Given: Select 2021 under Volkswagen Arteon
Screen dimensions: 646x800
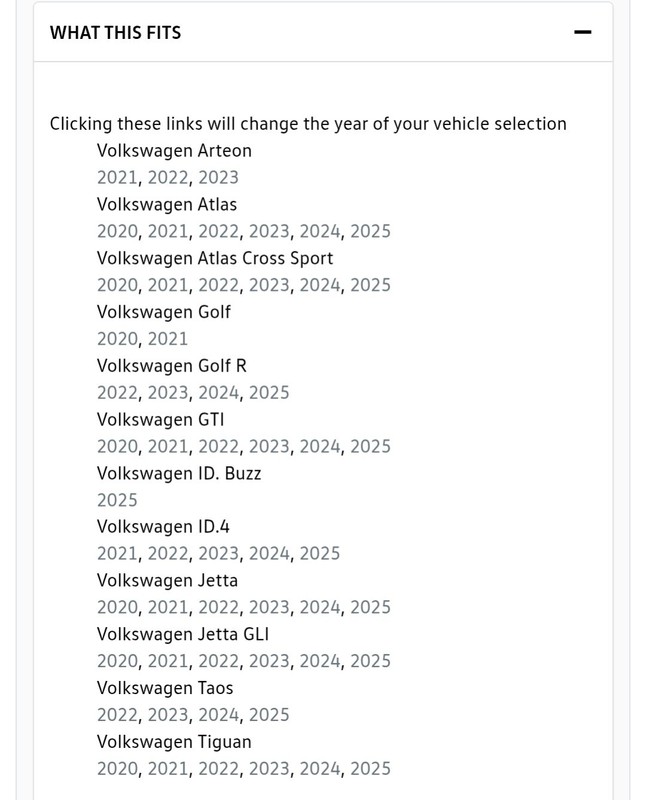Looking at the screenshot, I should [117, 178].
